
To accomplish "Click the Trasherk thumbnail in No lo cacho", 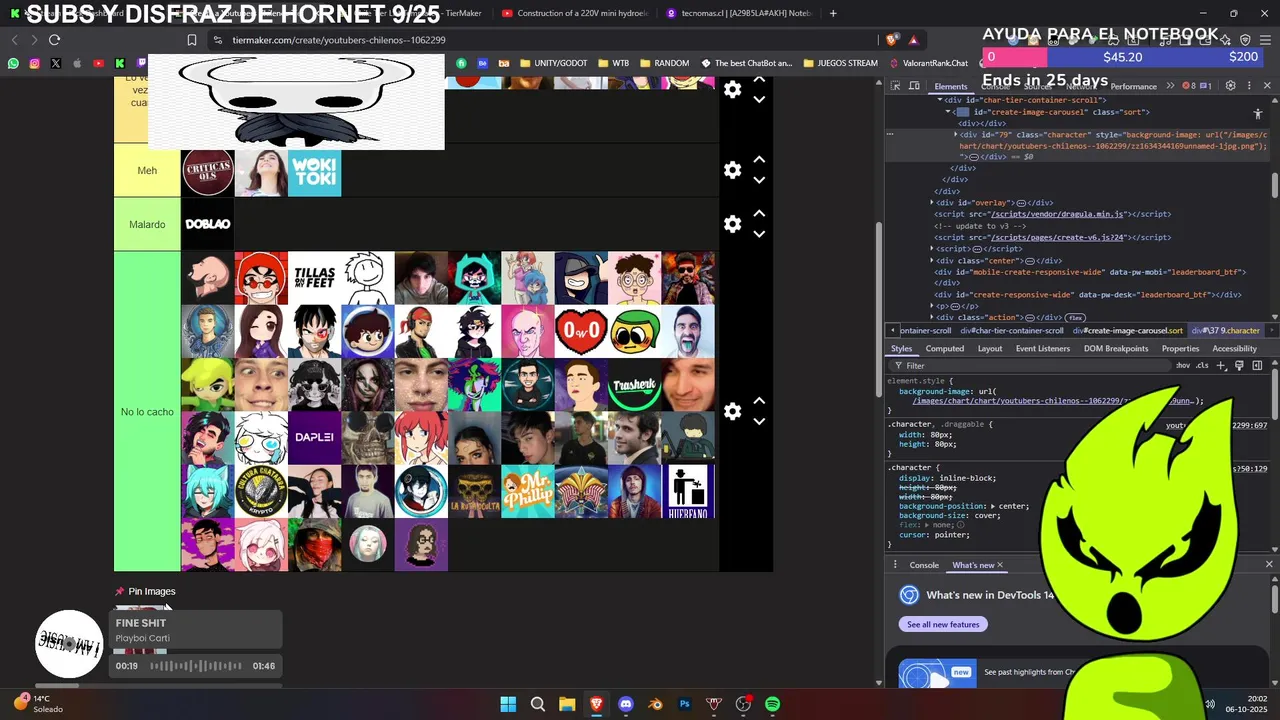I will pos(634,385).
